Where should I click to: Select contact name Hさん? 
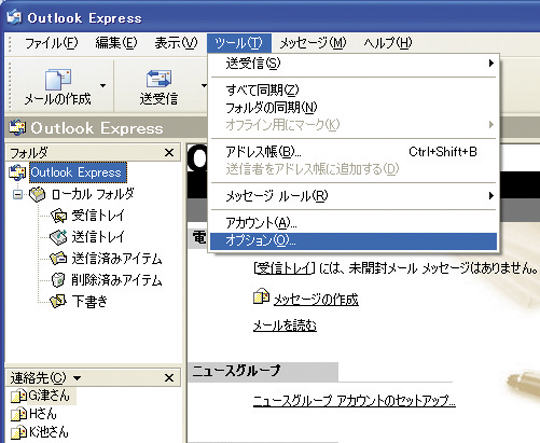[x=43, y=414]
